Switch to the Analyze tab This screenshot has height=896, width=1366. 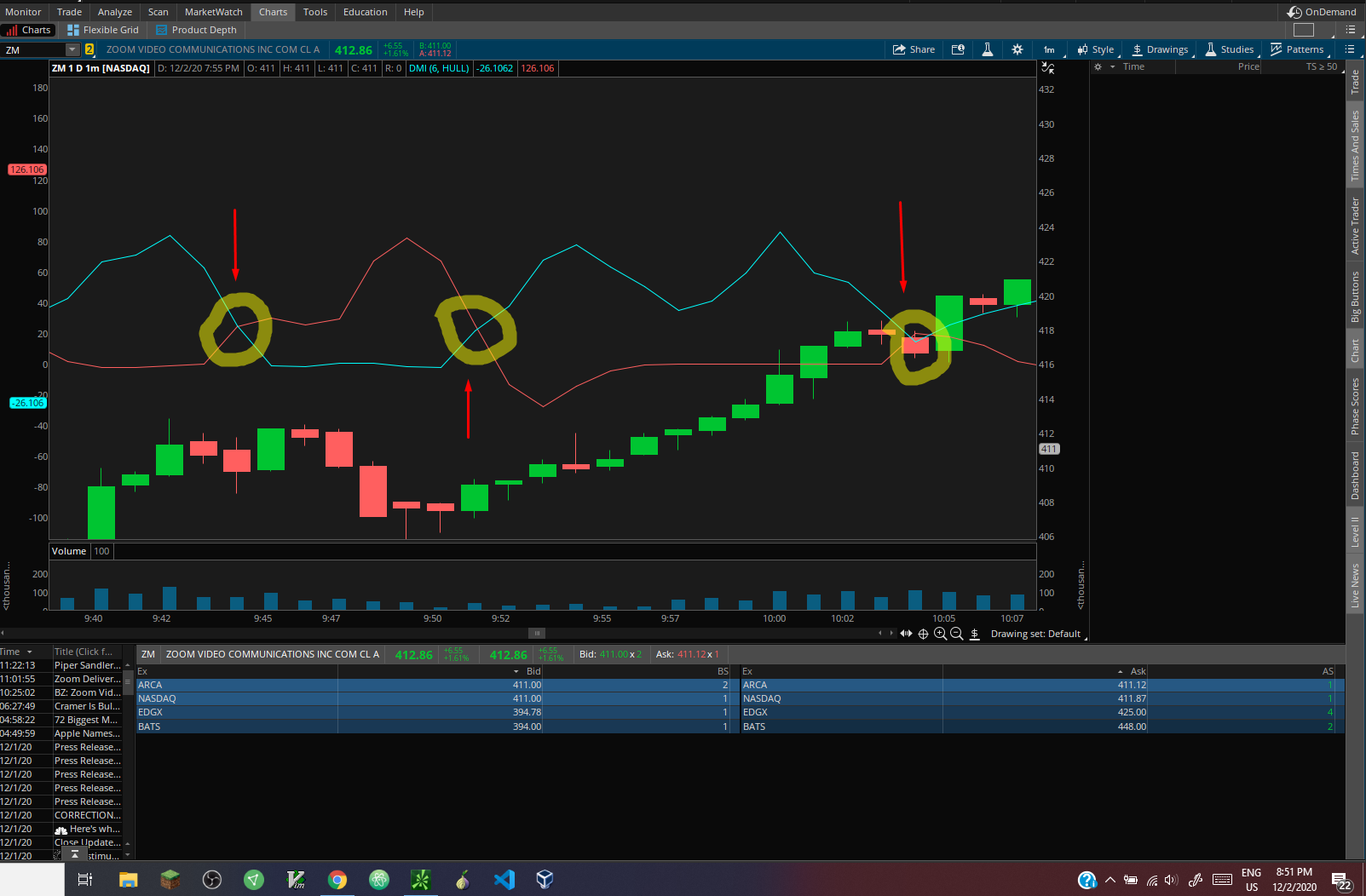[x=115, y=12]
